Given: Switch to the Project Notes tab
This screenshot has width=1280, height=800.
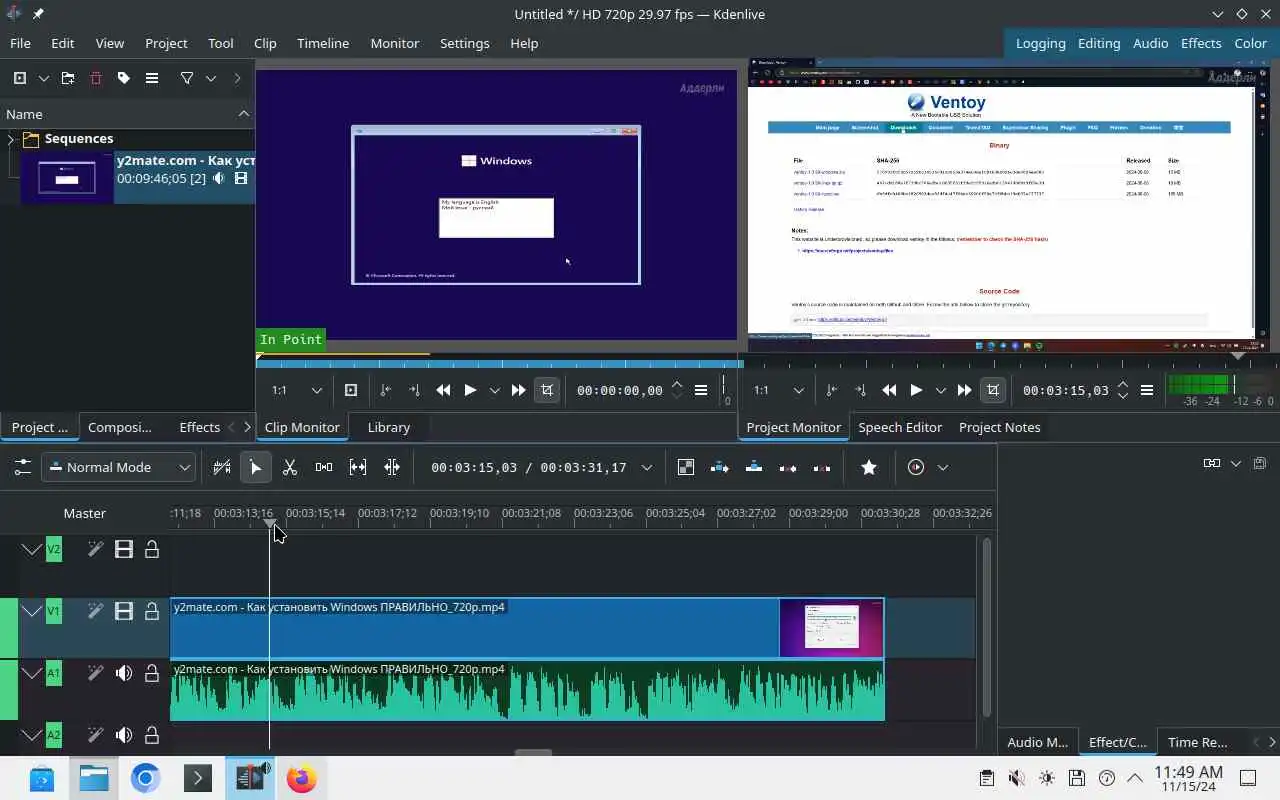Looking at the screenshot, I should (x=999, y=427).
